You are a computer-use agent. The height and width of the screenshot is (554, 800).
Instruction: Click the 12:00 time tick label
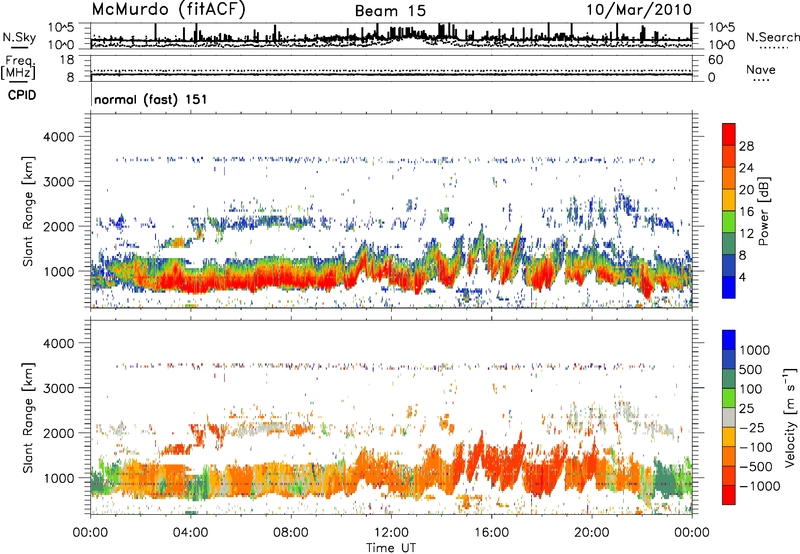[391, 533]
